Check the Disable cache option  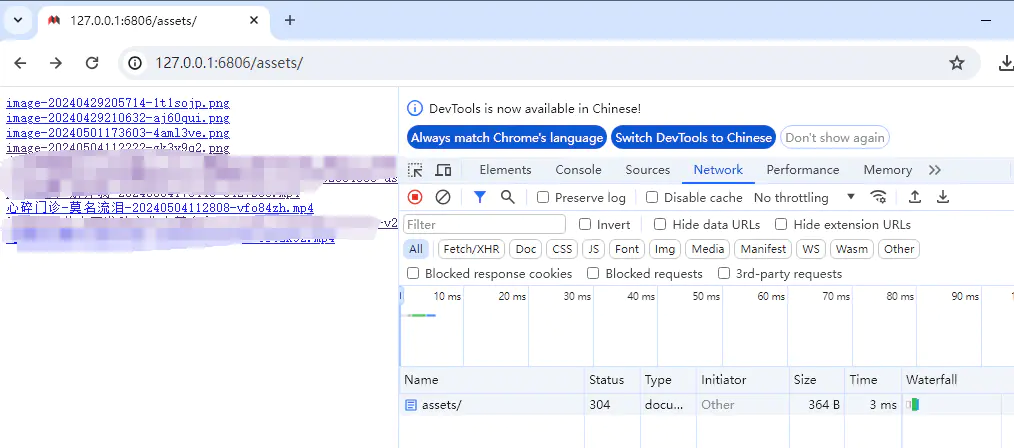652,198
